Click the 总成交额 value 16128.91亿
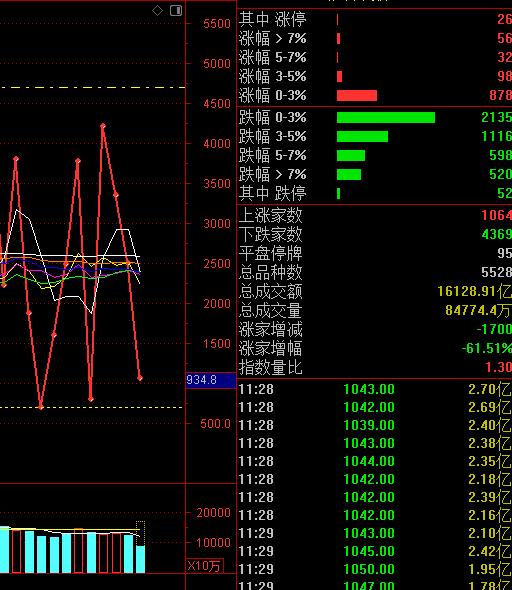This screenshot has height=590, width=512. (474, 291)
